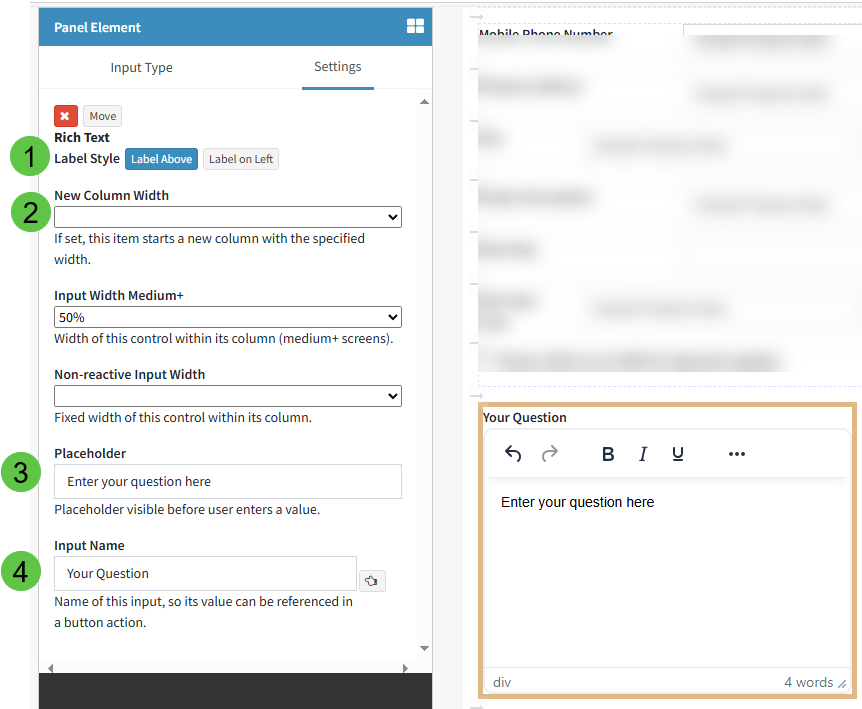
Task: Click the Mobile Phone Number label
Action: coord(546,32)
